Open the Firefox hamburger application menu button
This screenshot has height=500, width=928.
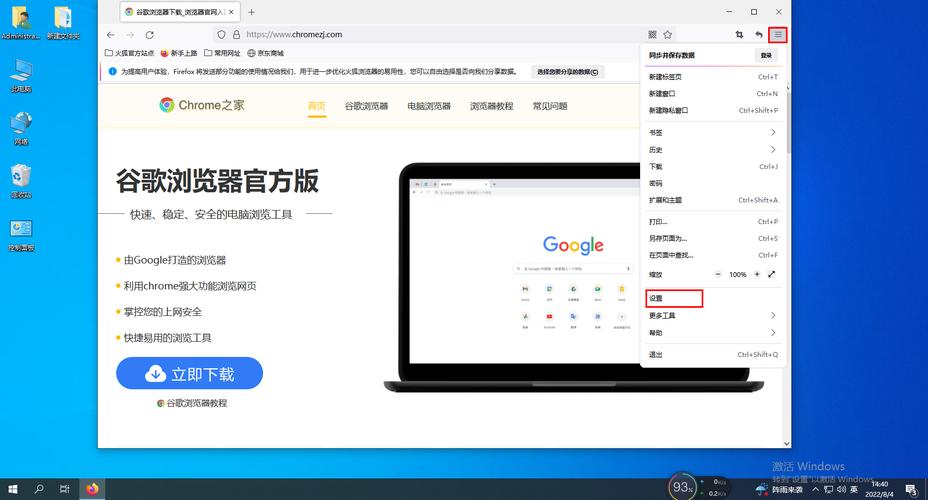[x=778, y=35]
